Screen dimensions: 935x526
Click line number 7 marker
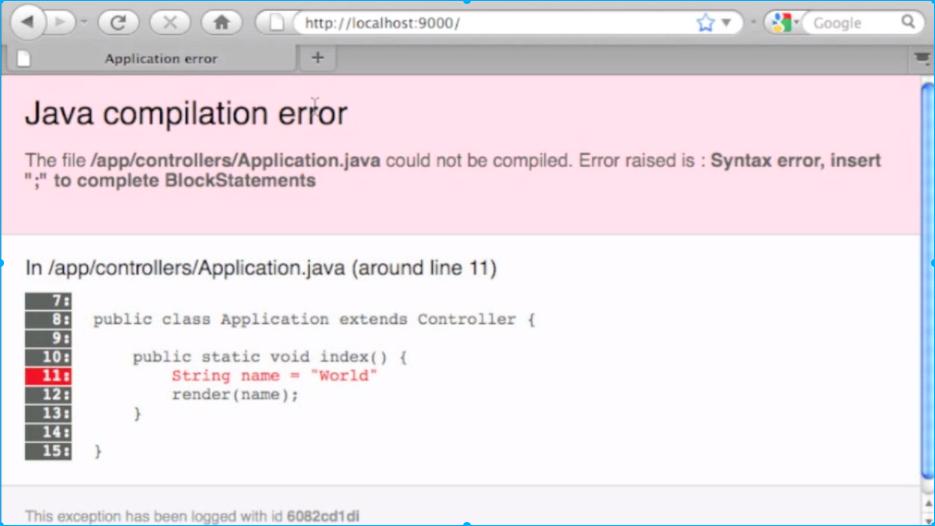48,301
